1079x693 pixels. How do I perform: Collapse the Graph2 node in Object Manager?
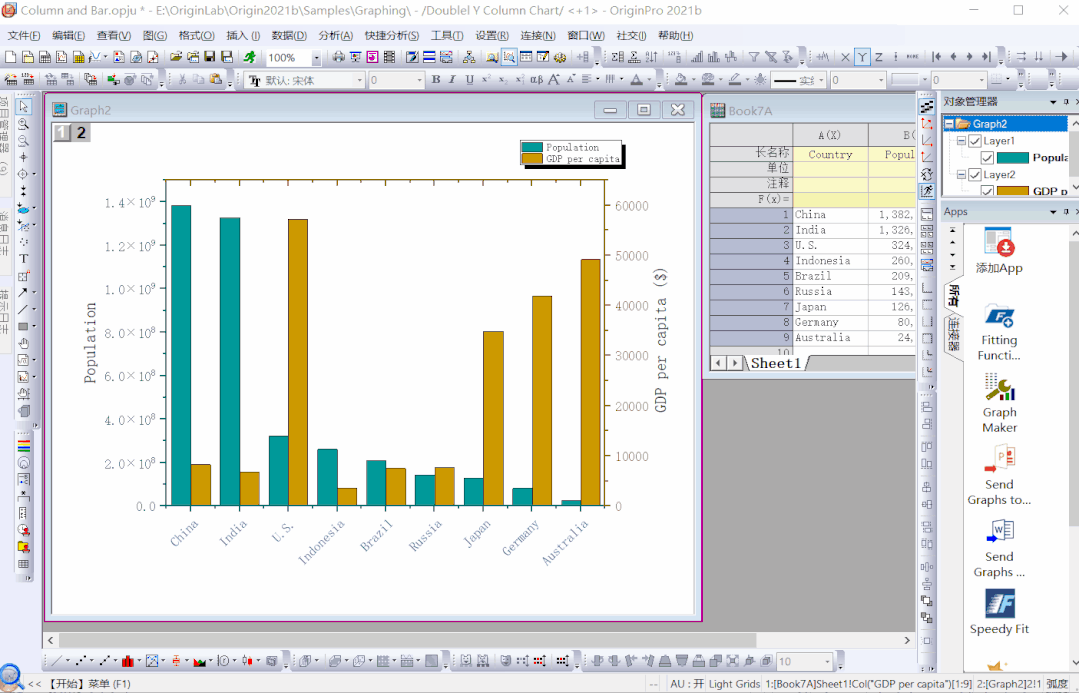[950, 124]
